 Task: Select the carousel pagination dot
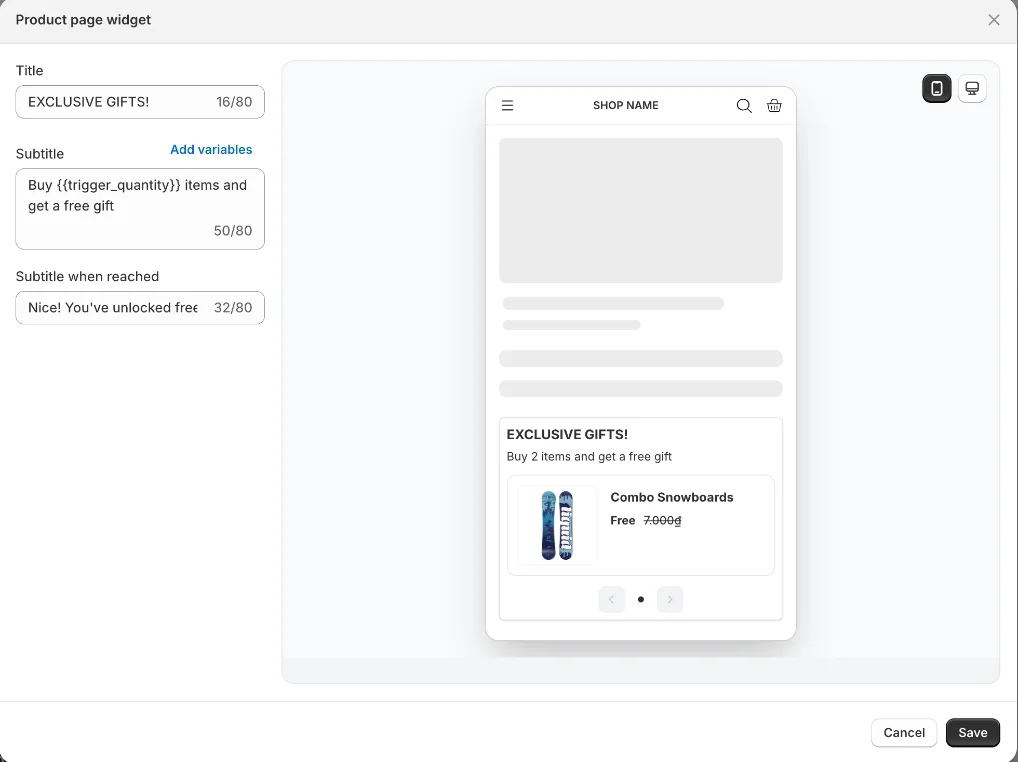point(641,599)
